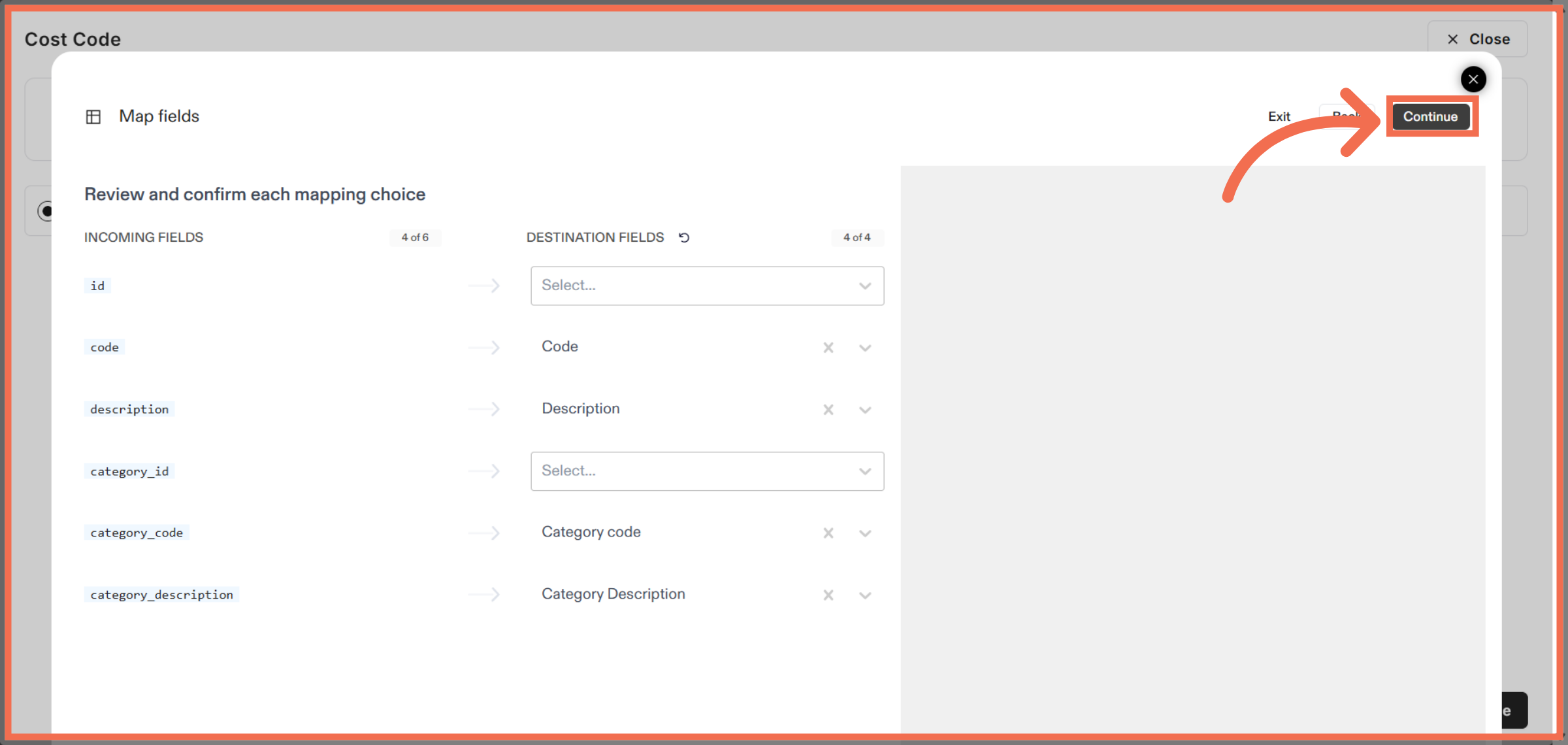1568x745 pixels.
Task: Select the radio button on the left panel
Action: click(x=46, y=210)
